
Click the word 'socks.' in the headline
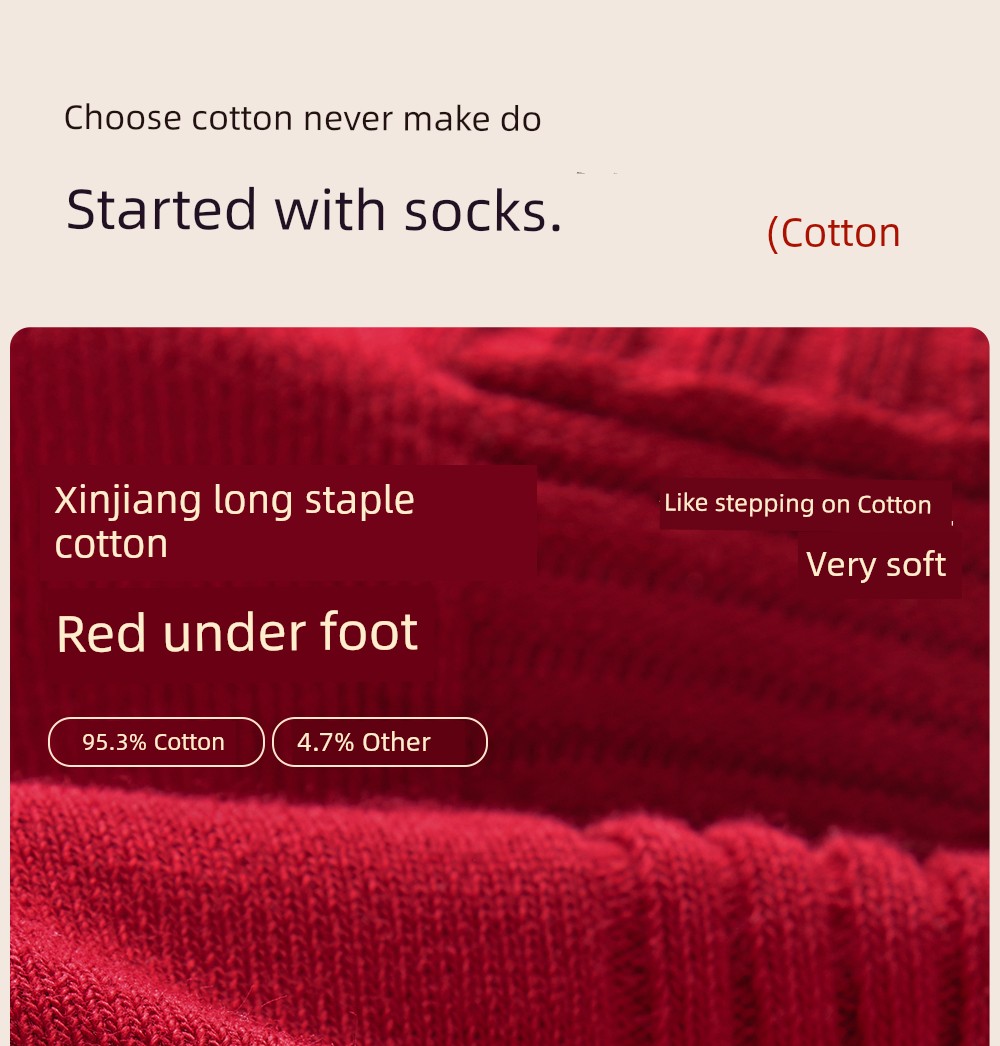[484, 211]
